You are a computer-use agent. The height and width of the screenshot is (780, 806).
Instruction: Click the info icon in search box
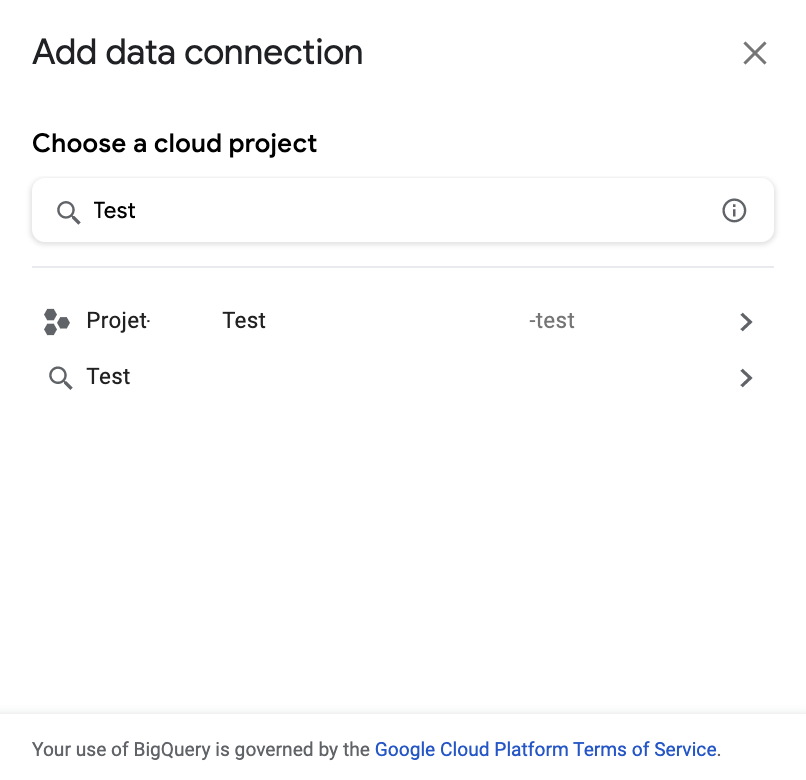click(x=734, y=211)
